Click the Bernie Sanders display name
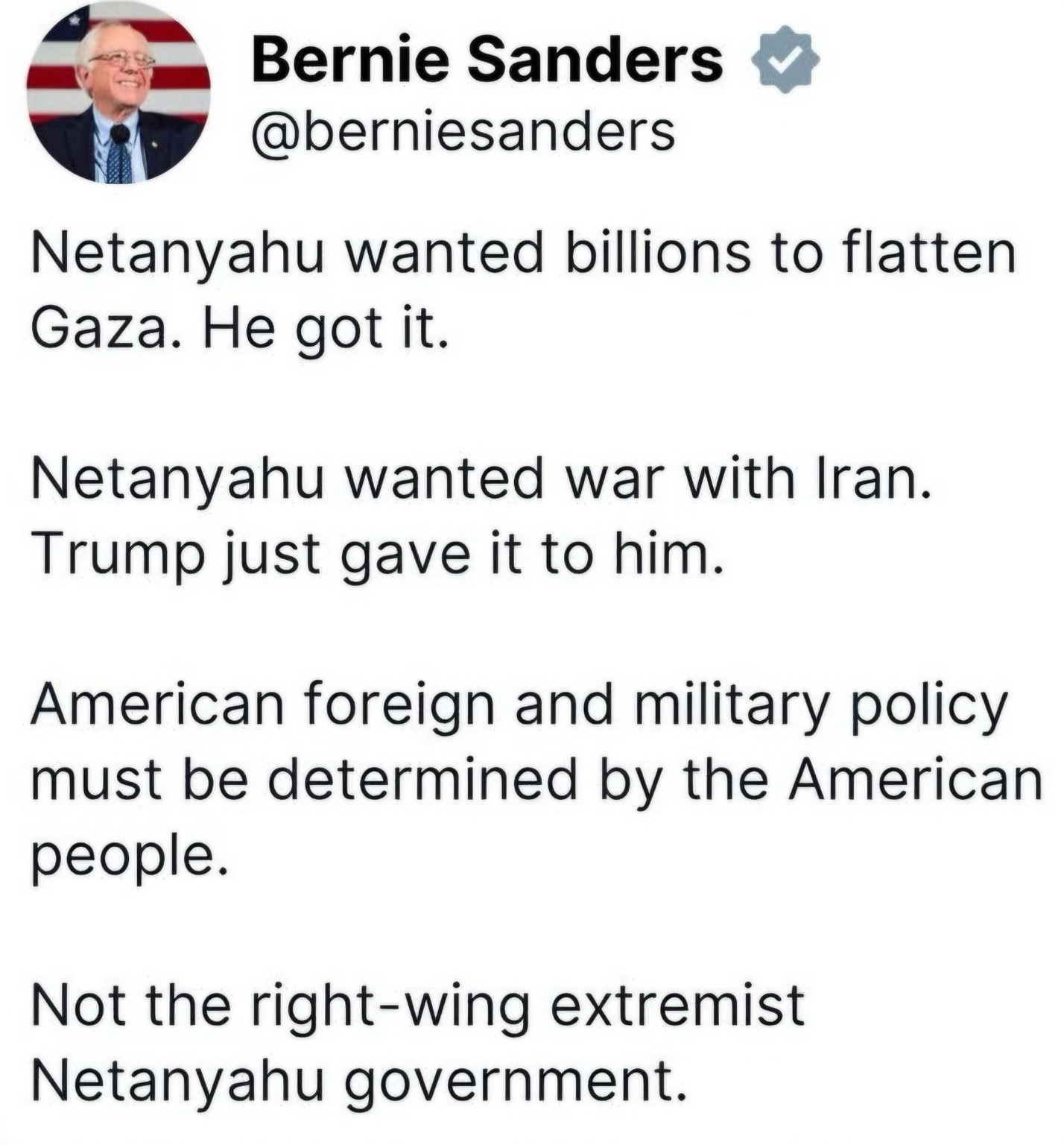Image resolution: width=1064 pixels, height=1145 pixels. pyautogui.click(x=487, y=60)
